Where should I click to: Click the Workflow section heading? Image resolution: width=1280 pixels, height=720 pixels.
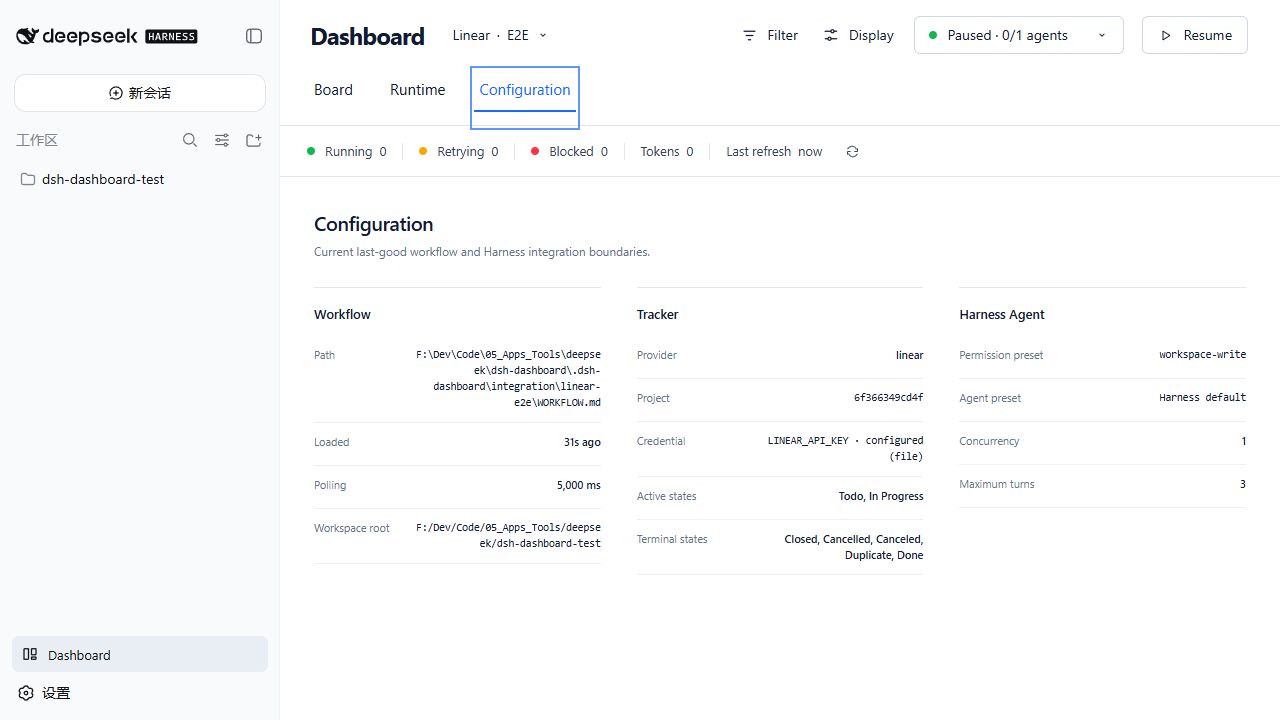pyautogui.click(x=342, y=314)
